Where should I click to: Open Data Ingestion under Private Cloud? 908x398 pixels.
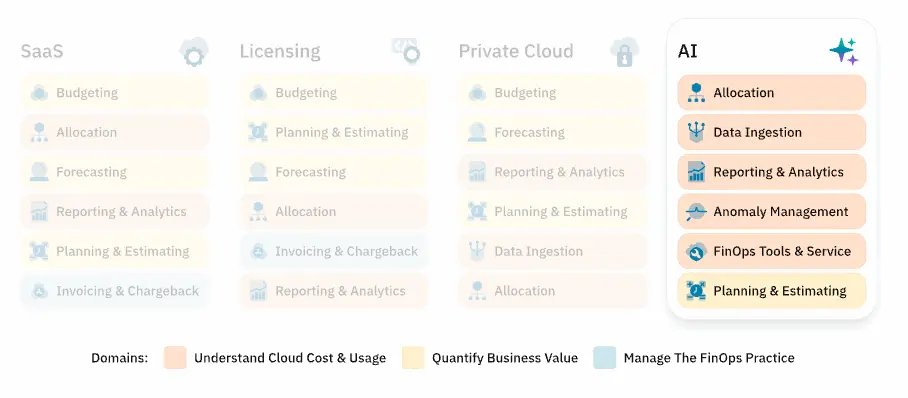coord(552,251)
